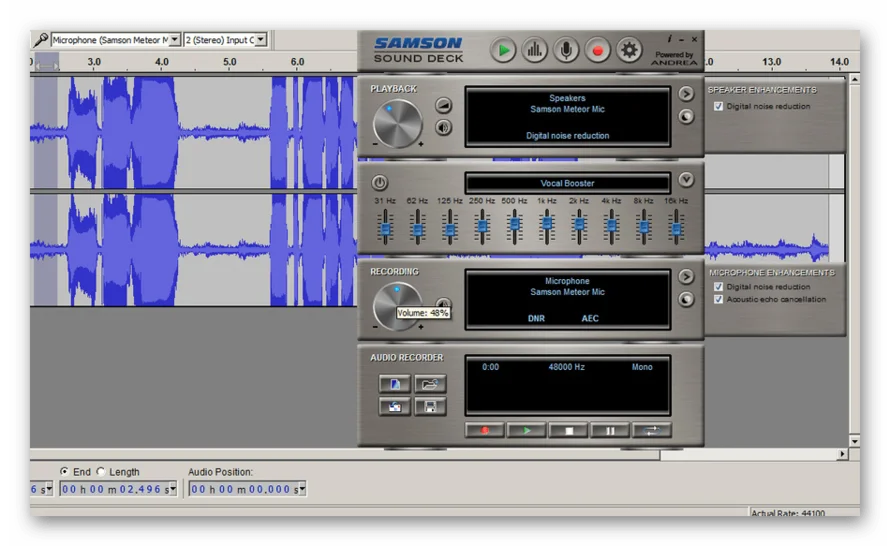This screenshot has height=546, width=890.
Task: Open the selection end time format dropdown
Action: tap(173, 489)
